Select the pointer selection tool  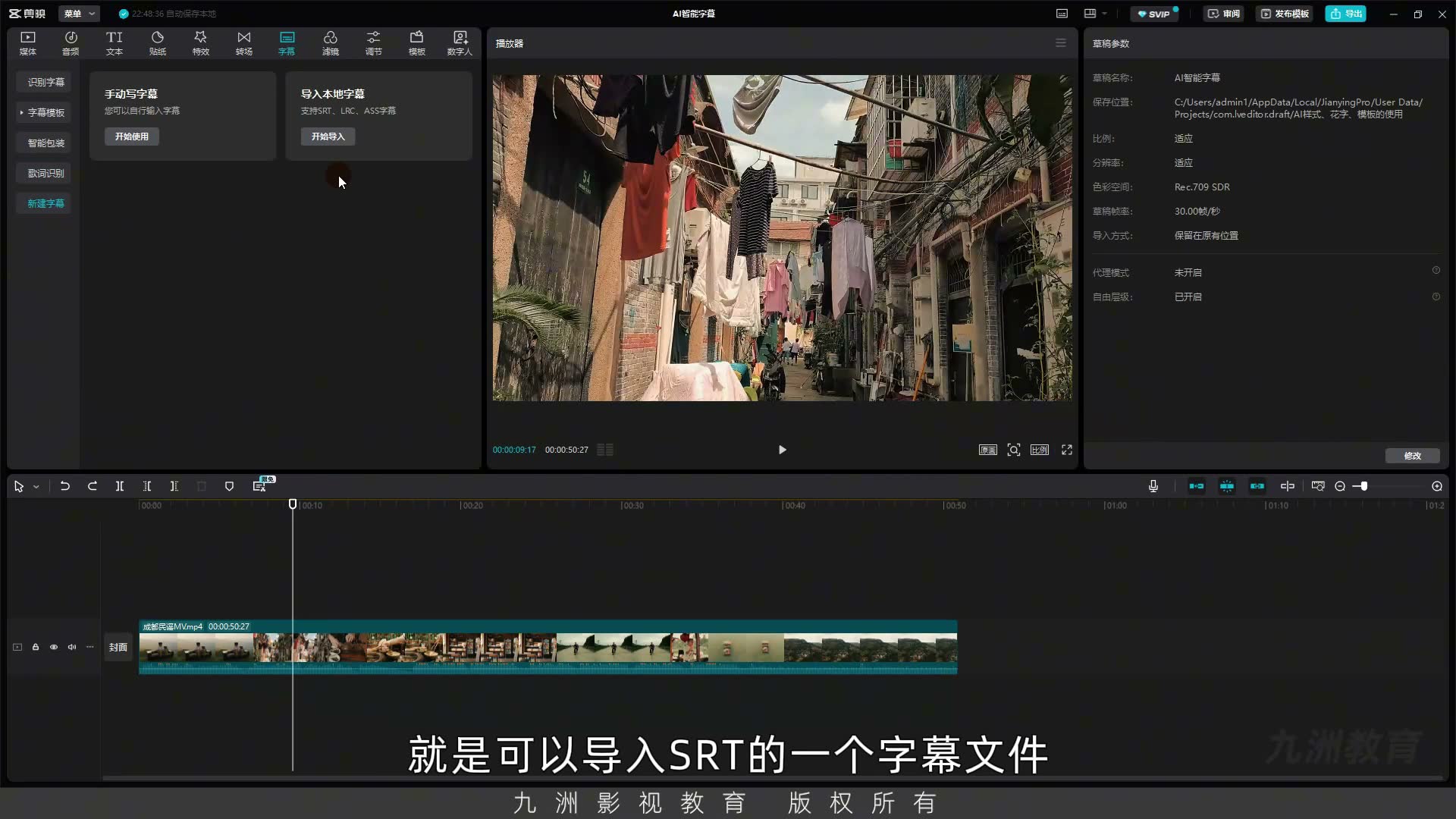19,487
